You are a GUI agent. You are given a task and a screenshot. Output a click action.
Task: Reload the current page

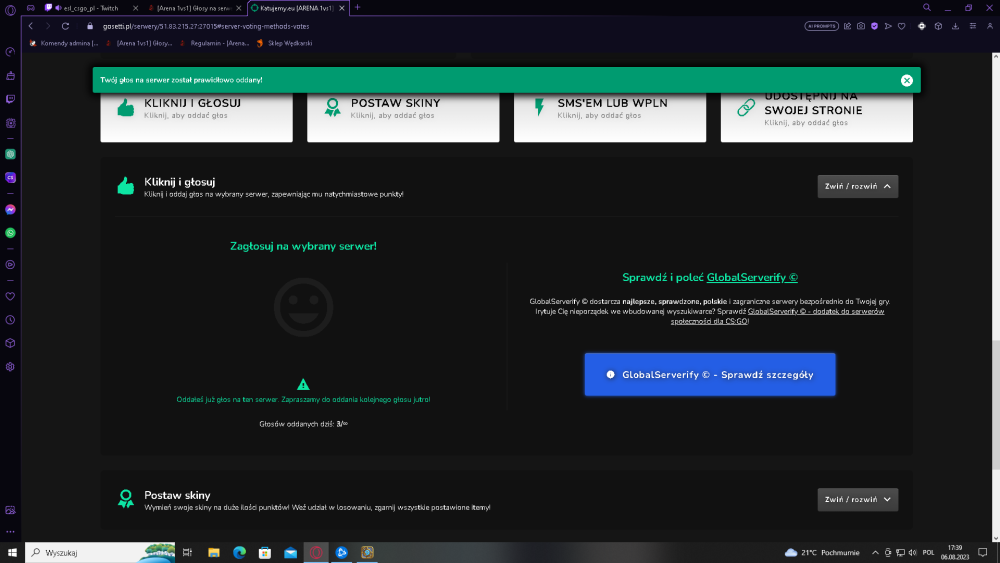point(65,26)
